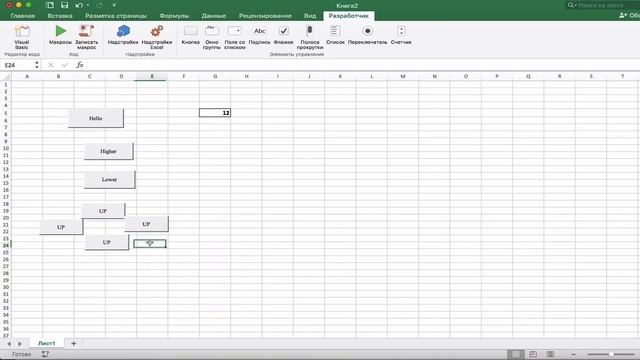Insert a Полоса прокрутки (Scroll Bar) control
The width and height of the screenshot is (640, 360).
310,37
